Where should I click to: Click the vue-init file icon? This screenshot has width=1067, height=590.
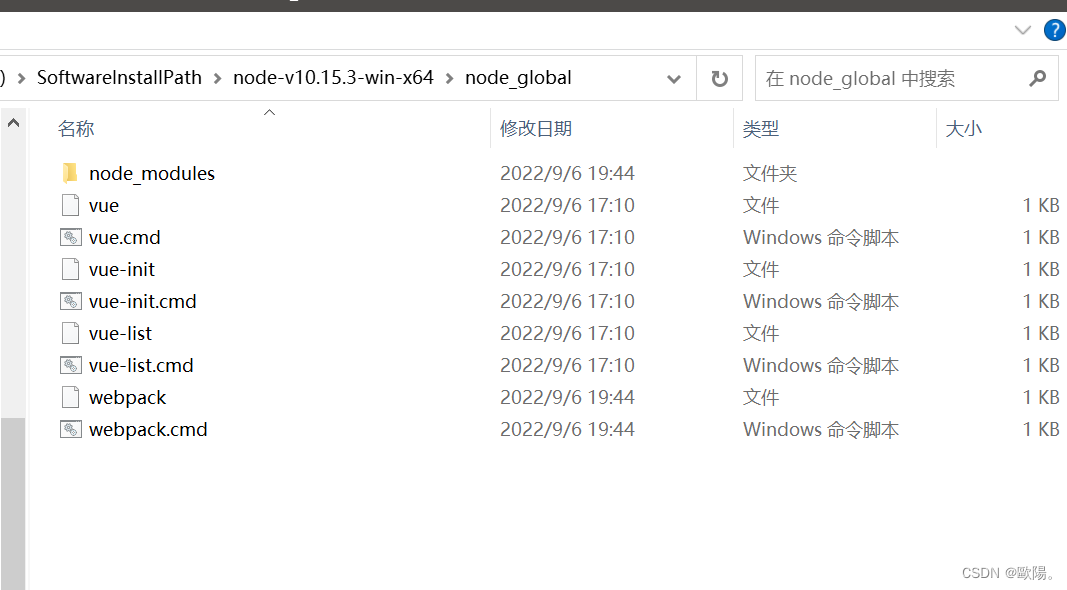pyautogui.click(x=70, y=269)
